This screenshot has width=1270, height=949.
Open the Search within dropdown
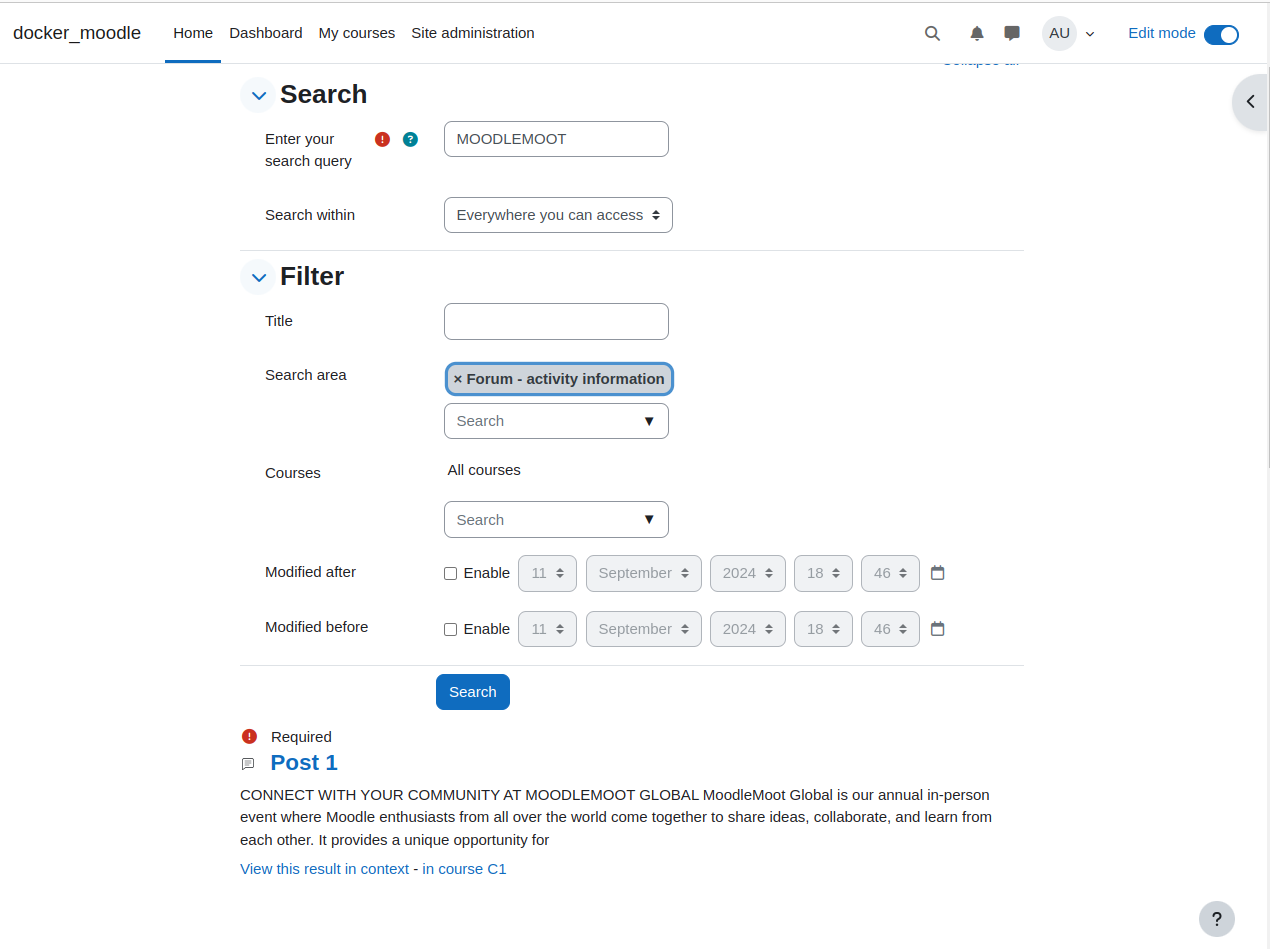click(x=558, y=215)
